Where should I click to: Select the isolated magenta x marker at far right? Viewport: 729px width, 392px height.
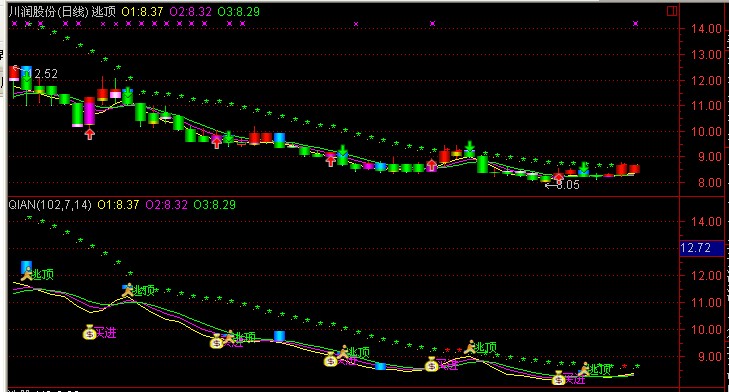636,23
